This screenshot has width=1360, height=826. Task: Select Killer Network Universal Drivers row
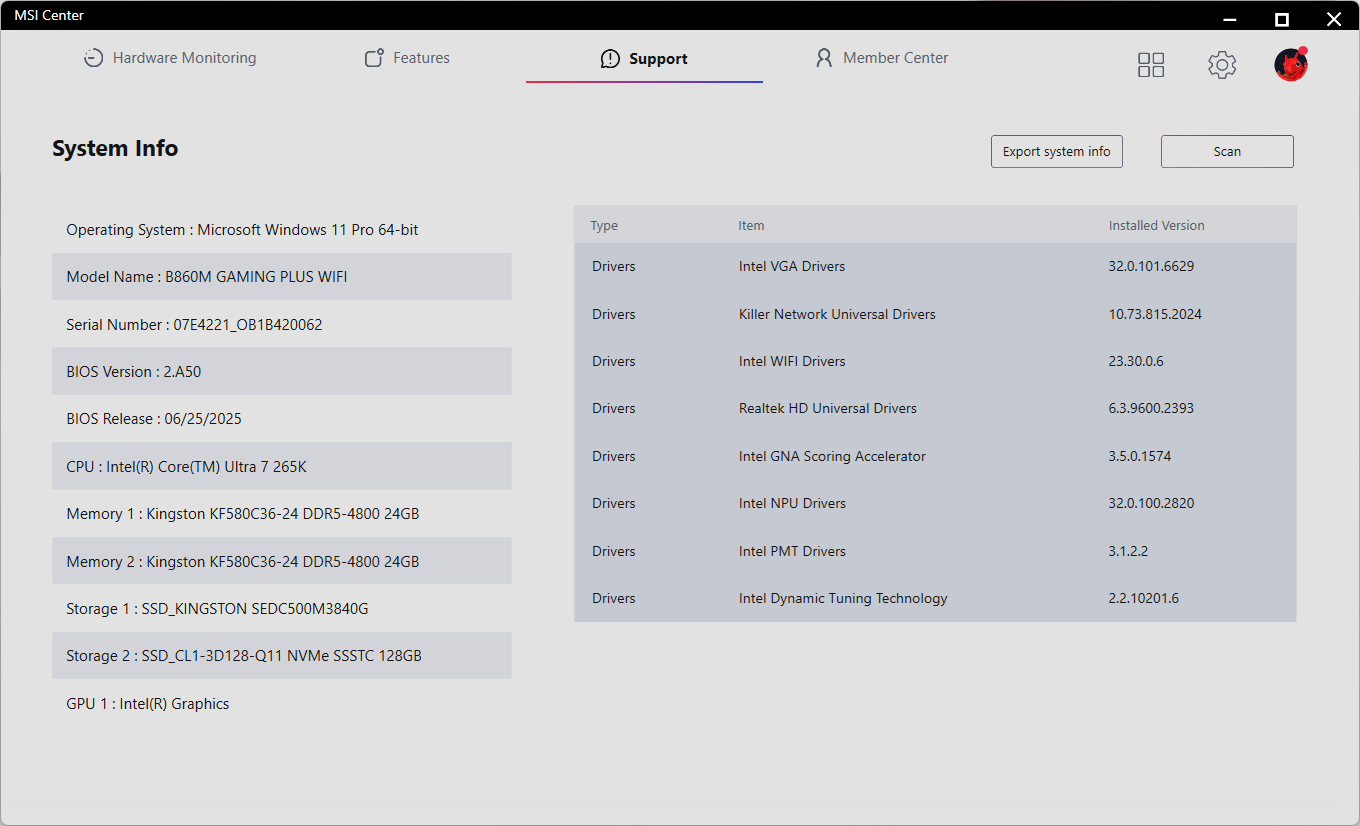coord(935,314)
